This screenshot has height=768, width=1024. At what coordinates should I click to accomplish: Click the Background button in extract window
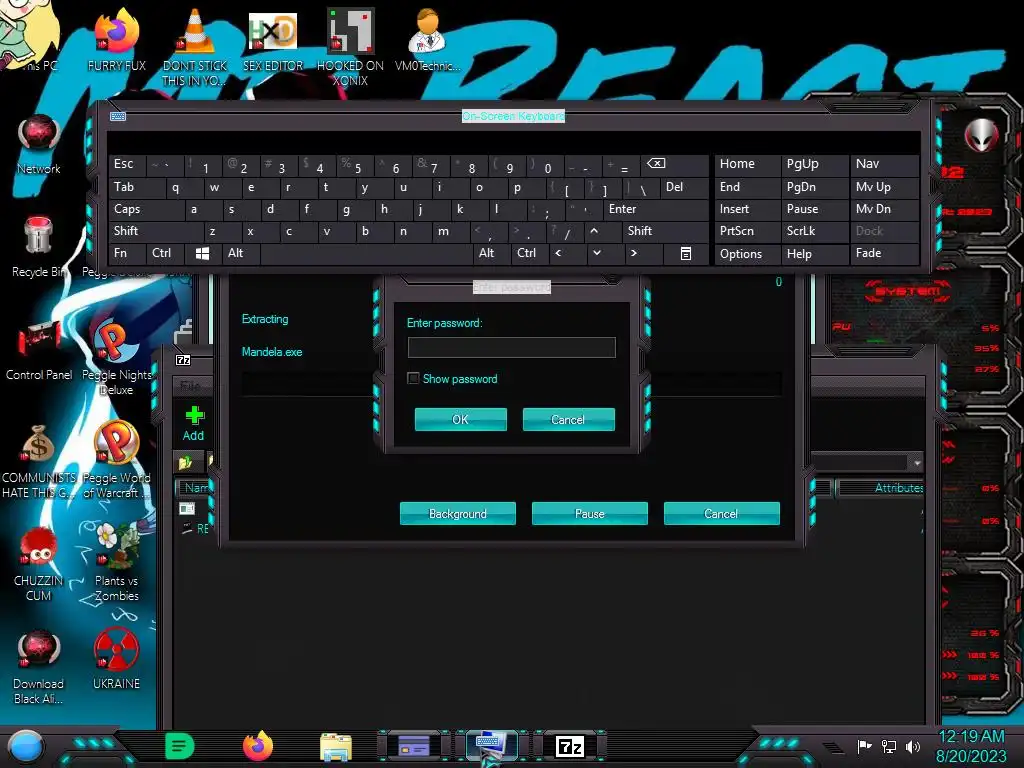457,513
